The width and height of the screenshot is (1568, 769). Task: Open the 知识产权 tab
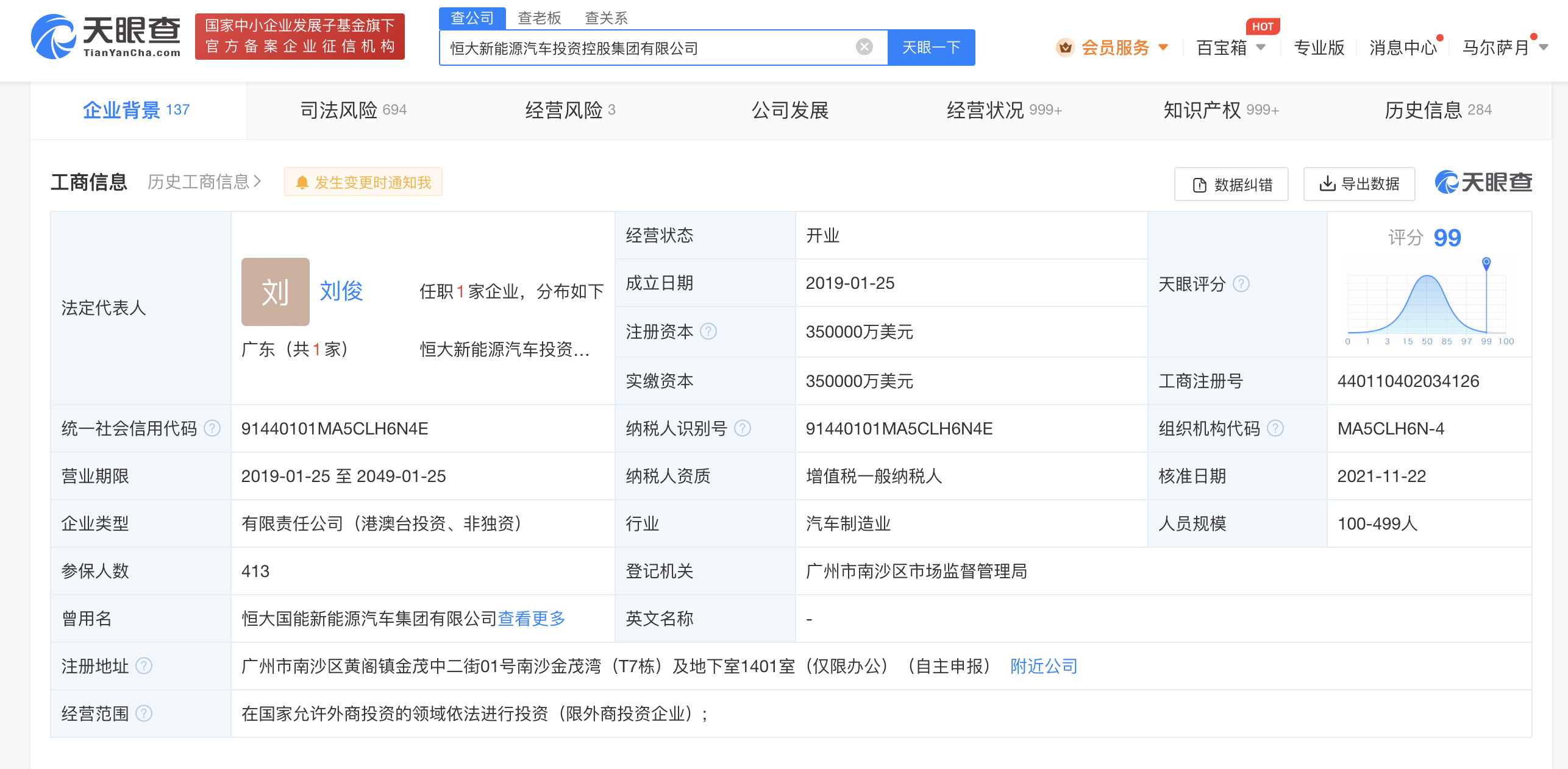tap(1221, 110)
